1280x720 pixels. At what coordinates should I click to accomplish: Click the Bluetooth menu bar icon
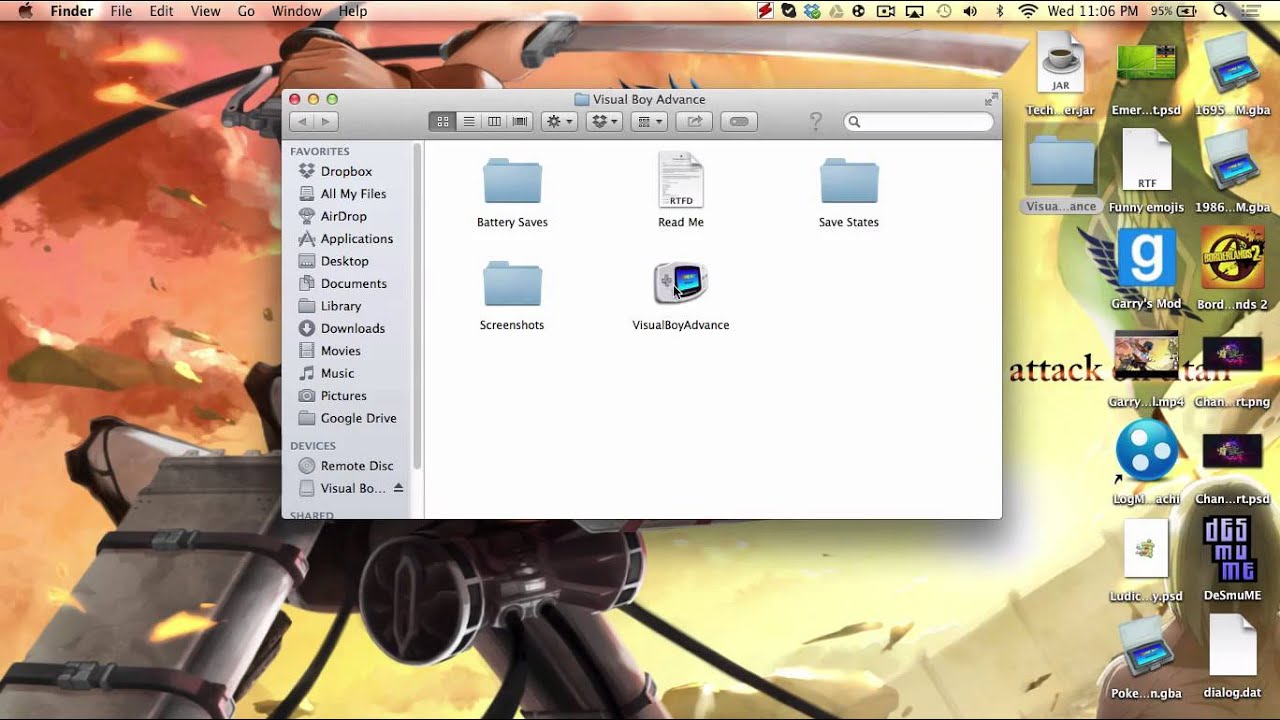tap(999, 11)
